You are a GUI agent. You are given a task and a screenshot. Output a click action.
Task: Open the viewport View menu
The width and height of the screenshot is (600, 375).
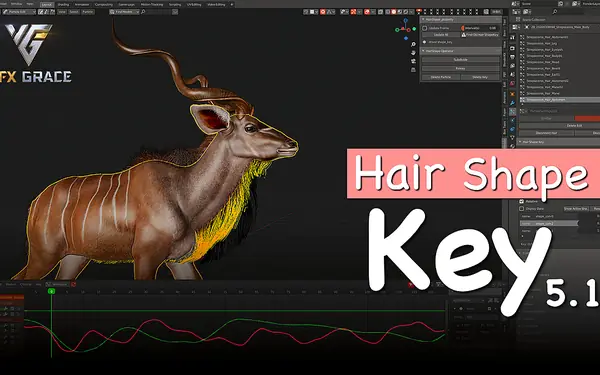tap(62, 12)
